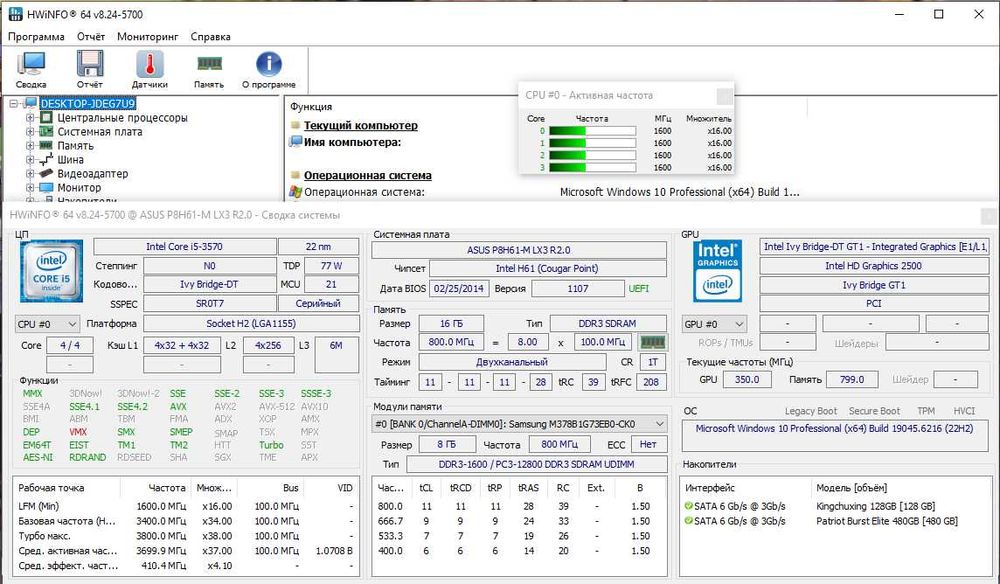Expand the Память tree node
The image size is (1000, 584).
[30, 145]
